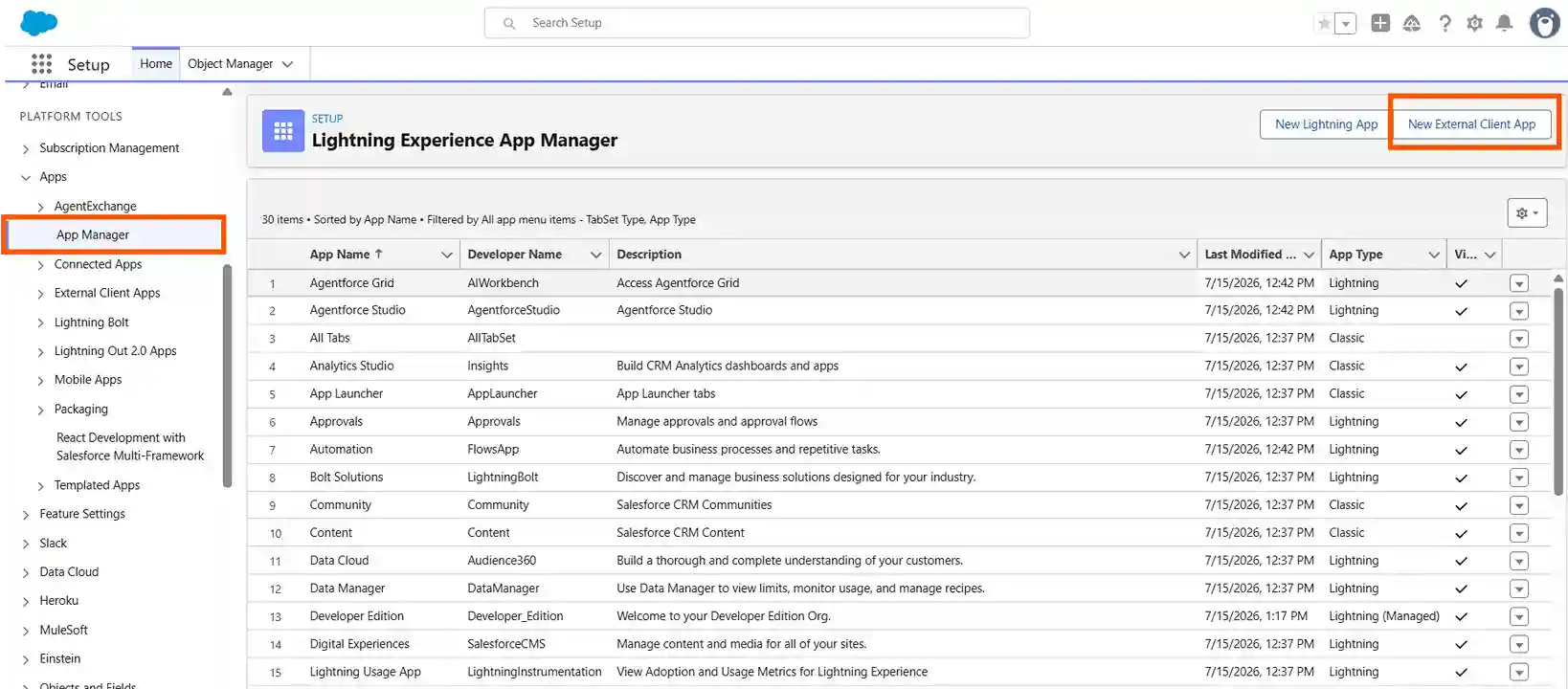1568x689 pixels.
Task: Click the Favorites star icon
Action: (1324, 23)
